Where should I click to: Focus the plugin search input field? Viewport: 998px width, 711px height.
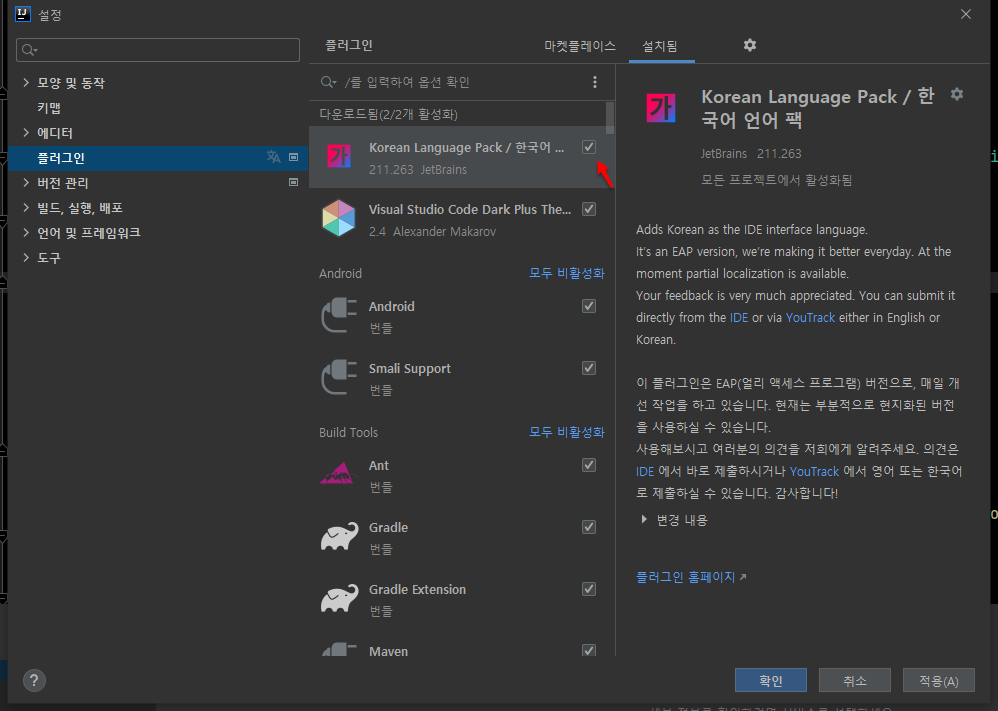click(461, 82)
